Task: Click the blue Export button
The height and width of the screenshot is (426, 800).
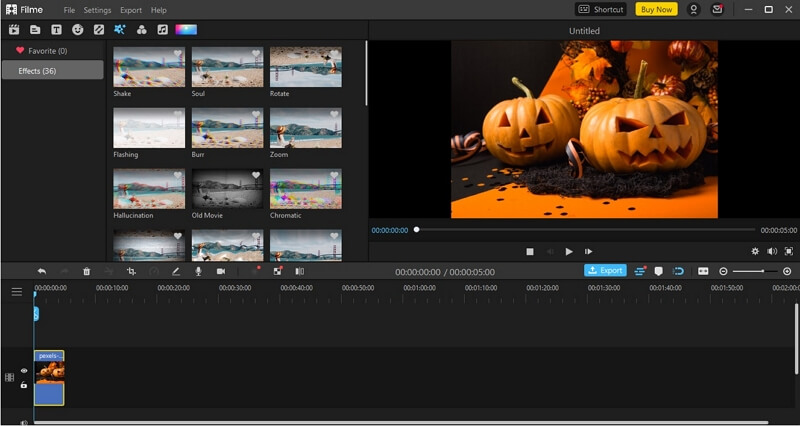Action: pyautogui.click(x=605, y=270)
